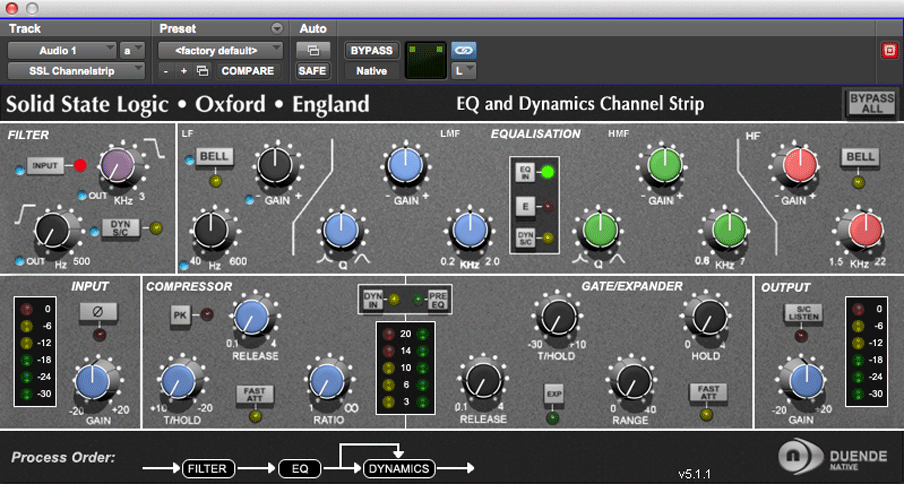This screenshot has width=904, height=484.
Task: Click the compressor RATIO knob
Action: click(x=326, y=381)
